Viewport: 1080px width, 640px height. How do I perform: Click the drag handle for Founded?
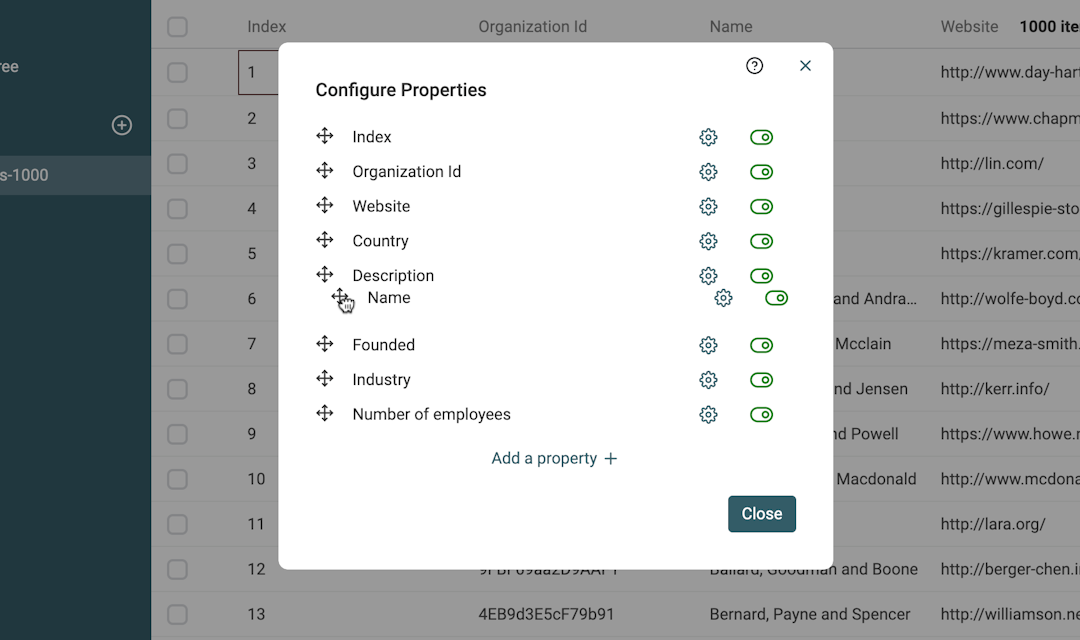point(325,345)
